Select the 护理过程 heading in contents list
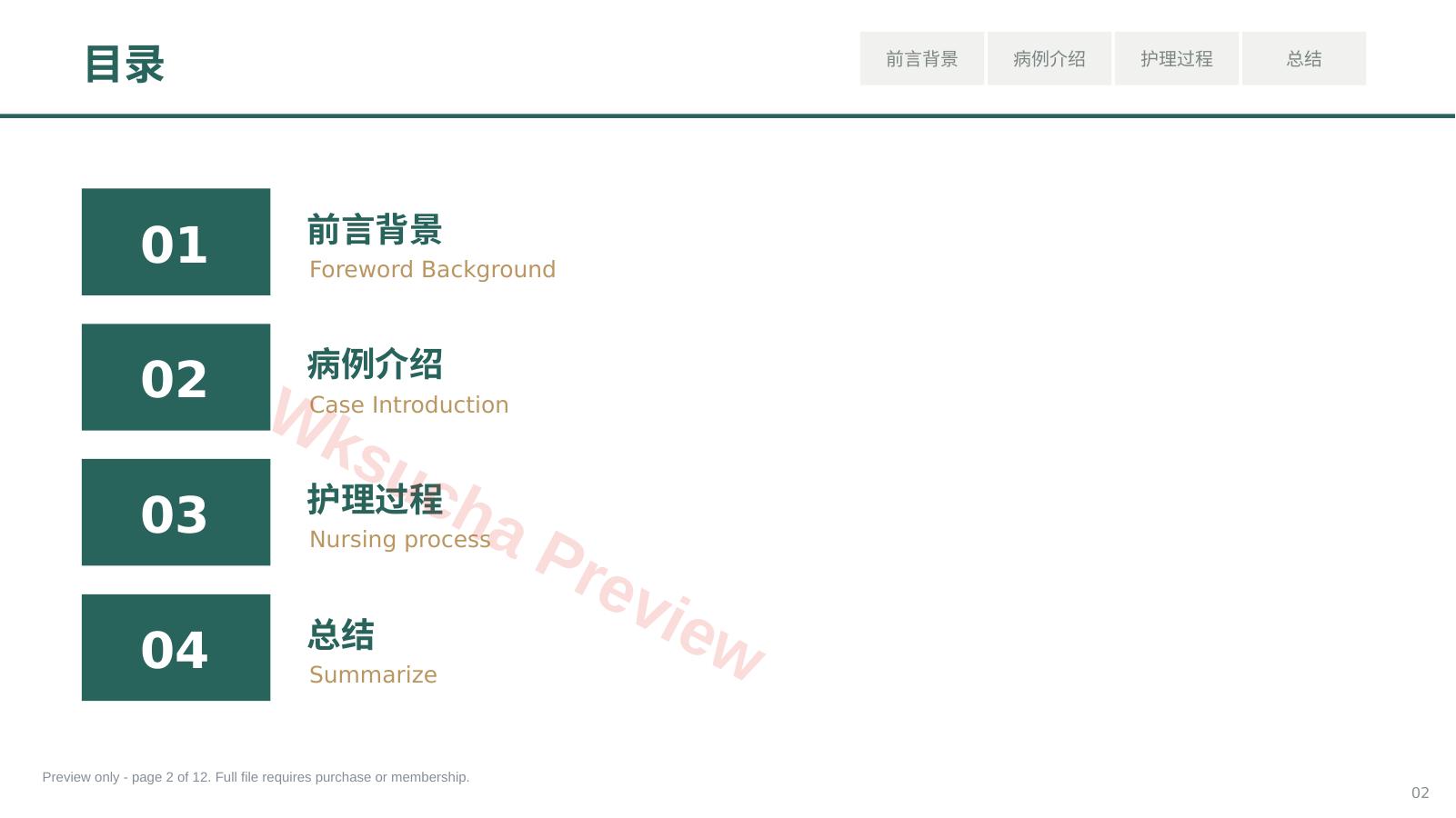 pos(375,500)
